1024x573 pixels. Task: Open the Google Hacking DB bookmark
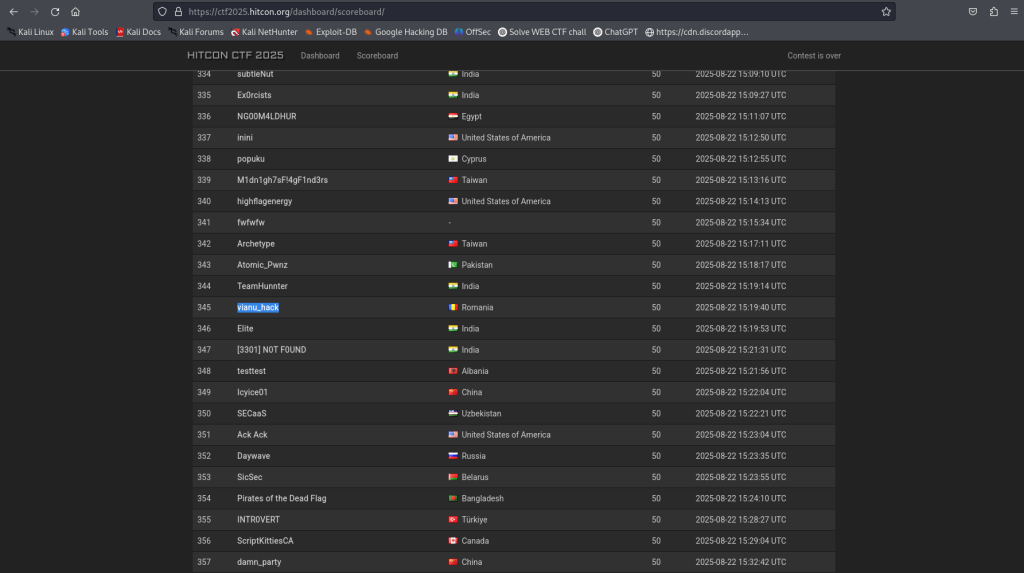(x=405, y=32)
